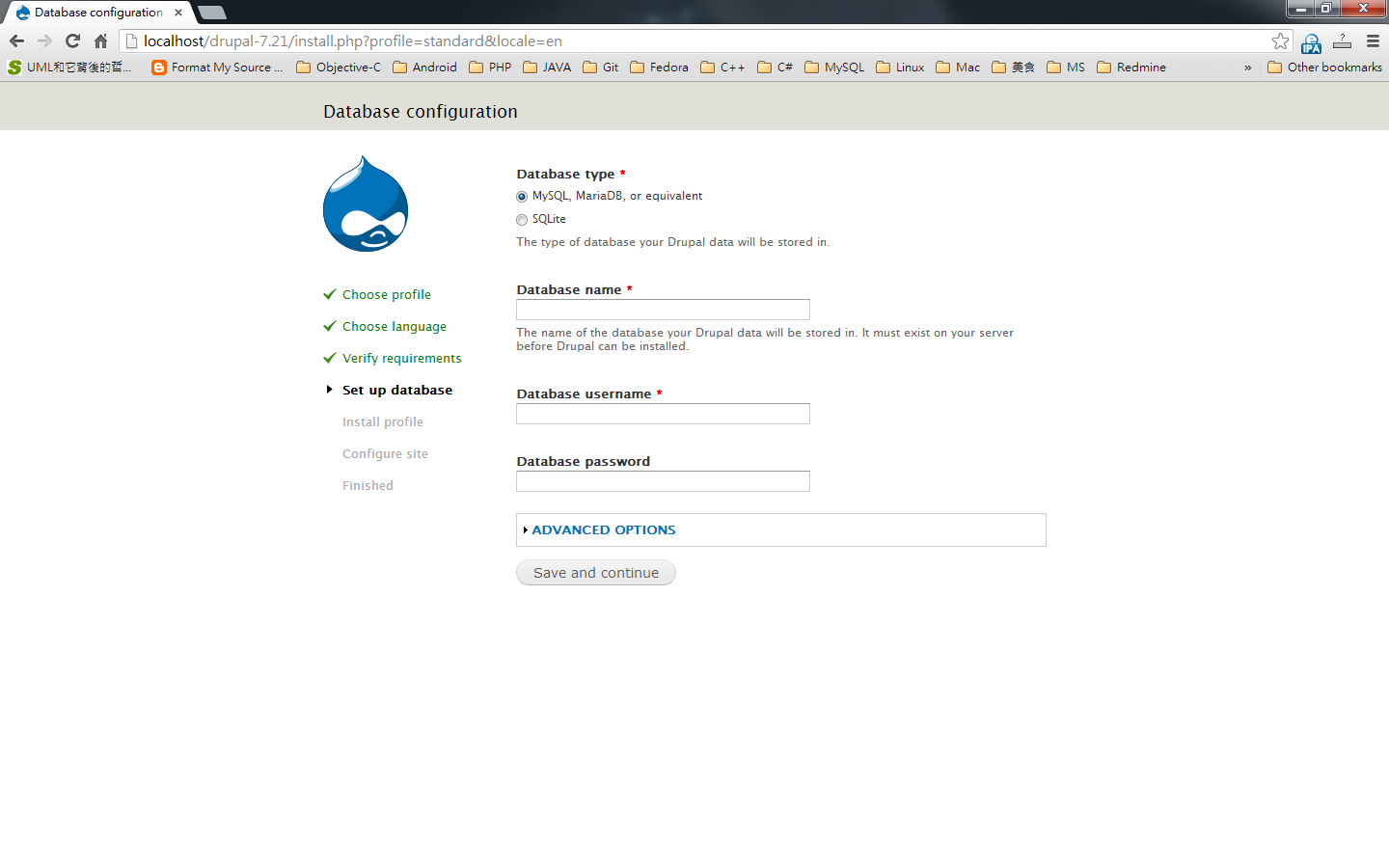Click the Finished step text
The height and width of the screenshot is (868, 1389).
coord(368,485)
